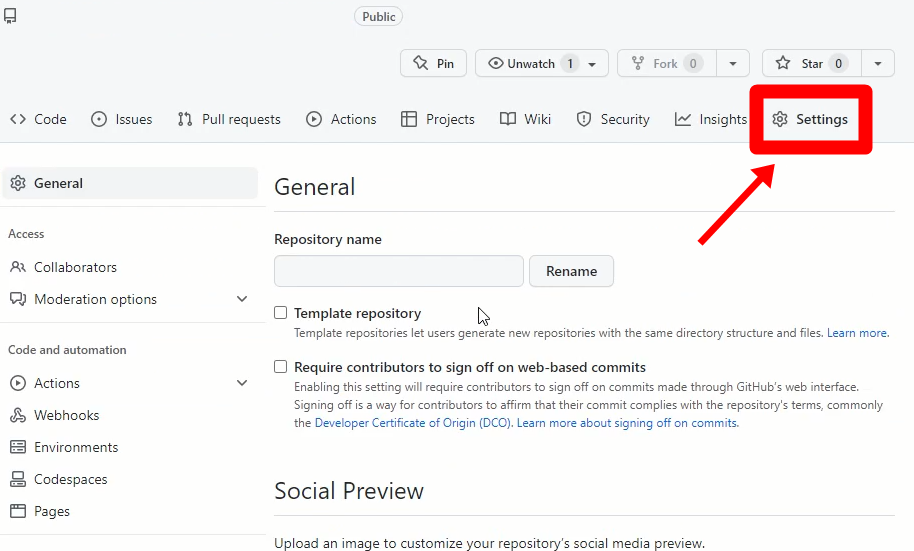This screenshot has width=914, height=551.
Task: Click the Code and automation section label
Action: tap(67, 350)
